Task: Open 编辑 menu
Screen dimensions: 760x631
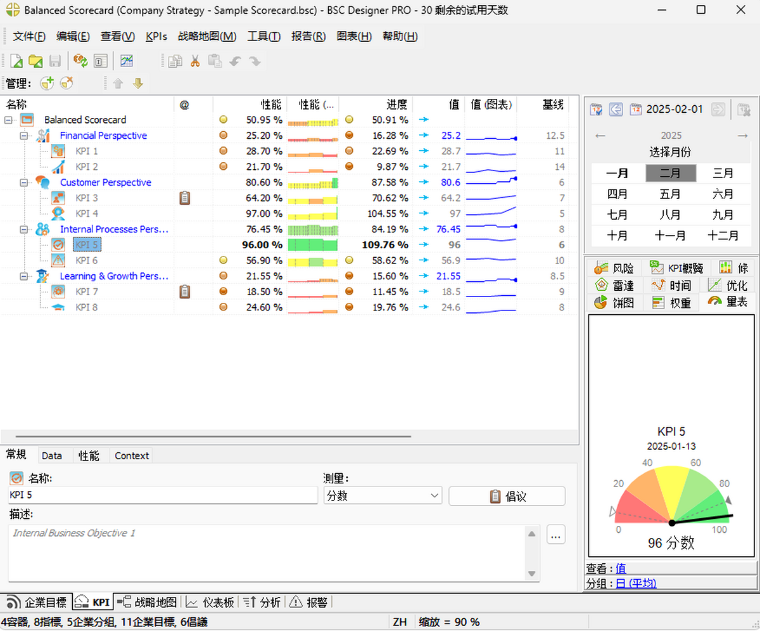Action: [73, 36]
